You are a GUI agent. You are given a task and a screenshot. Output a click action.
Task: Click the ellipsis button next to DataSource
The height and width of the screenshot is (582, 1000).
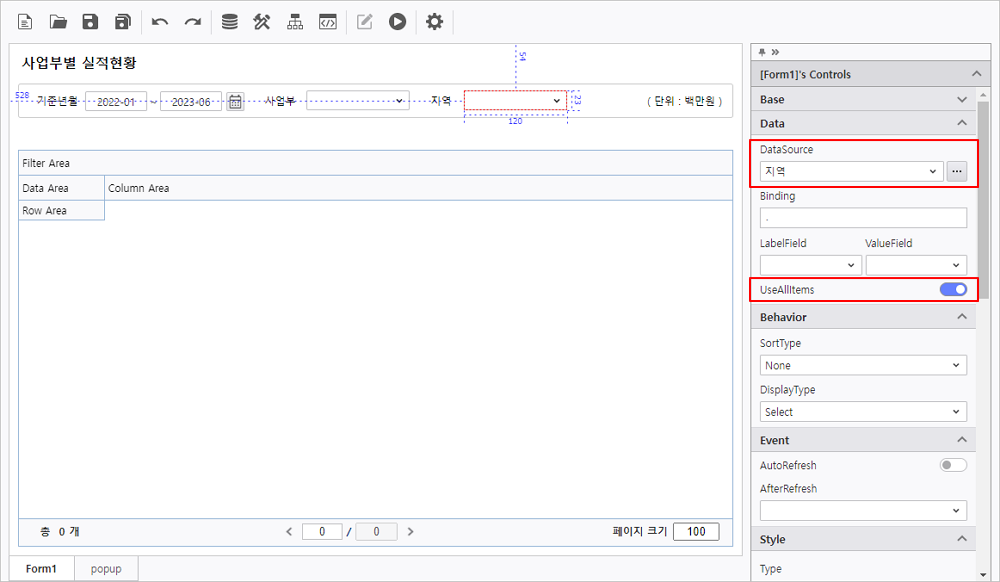957,172
